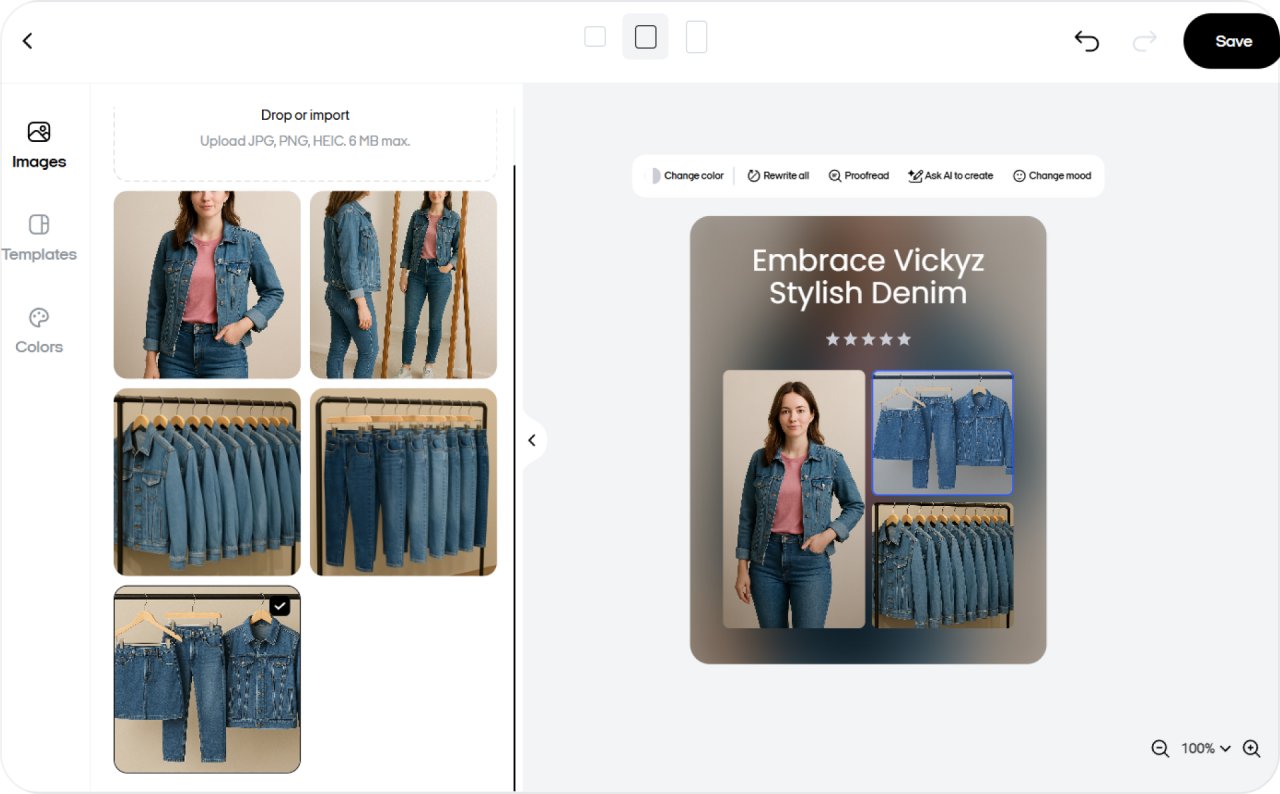1280x794 pixels.
Task: Switch to the portrait canvas format
Action: (696, 36)
